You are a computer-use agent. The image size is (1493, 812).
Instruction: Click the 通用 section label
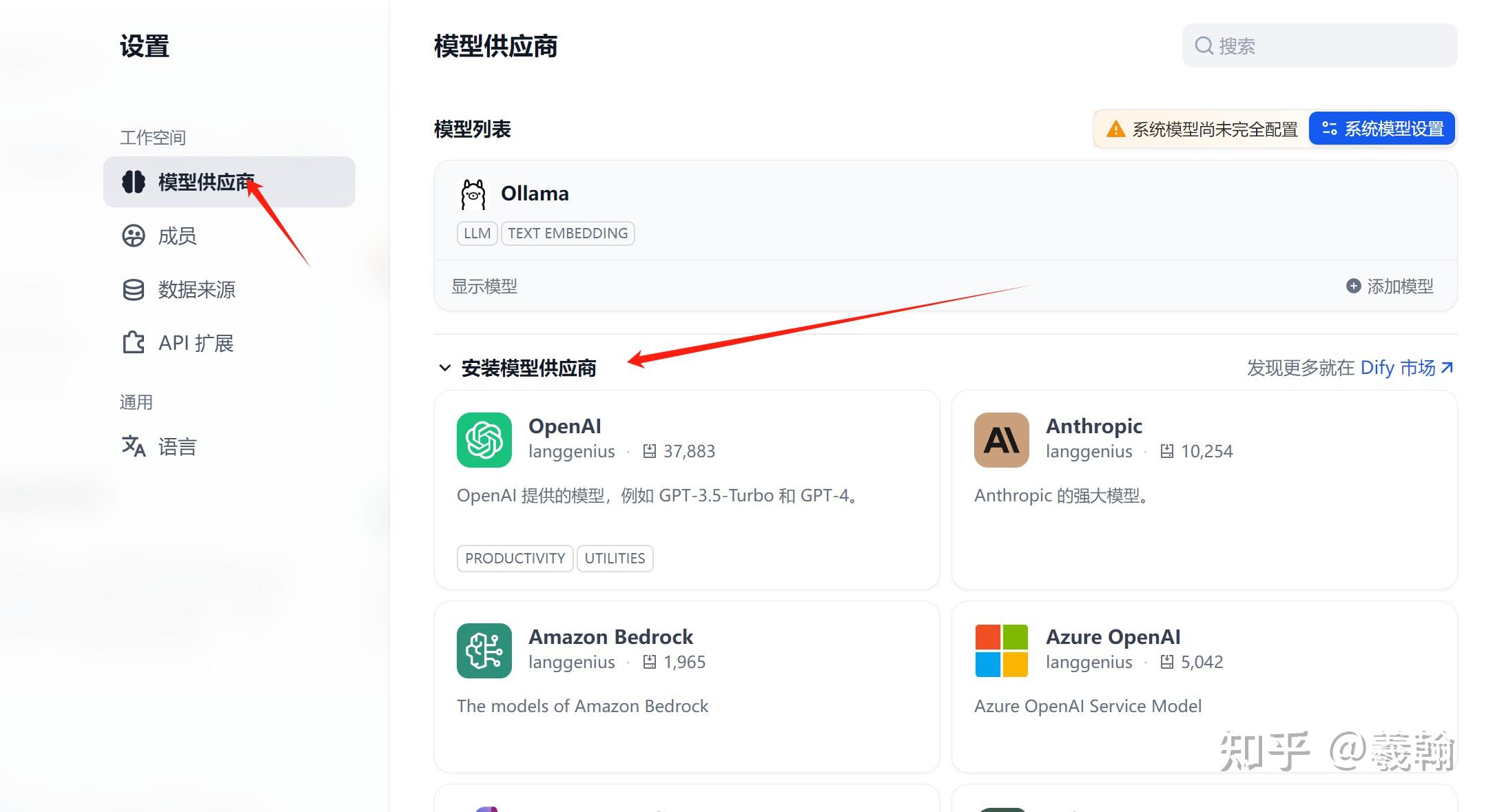click(136, 402)
